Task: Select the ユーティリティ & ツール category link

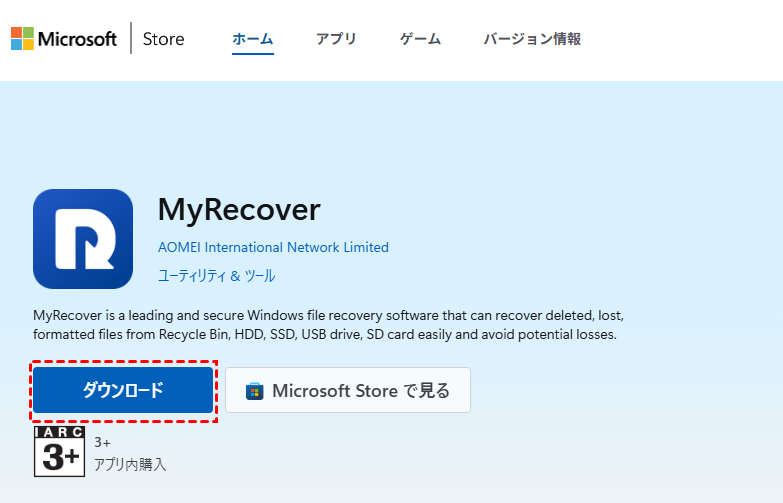Action: tap(216, 275)
